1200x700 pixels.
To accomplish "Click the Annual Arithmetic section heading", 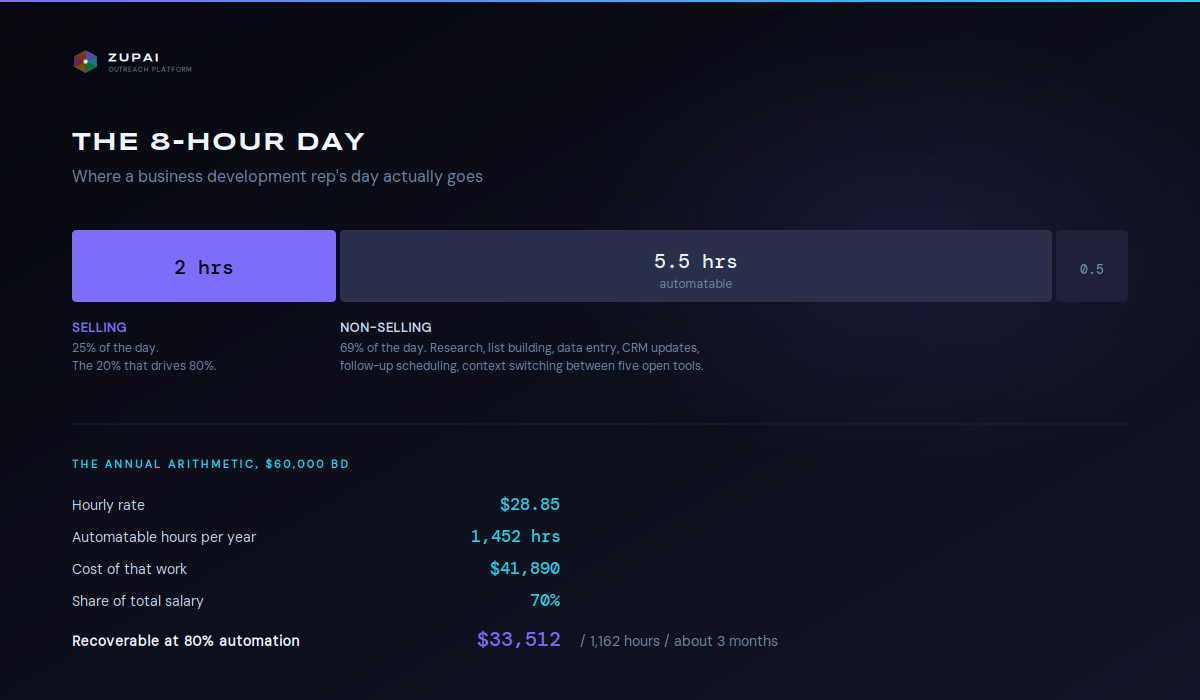I will pyautogui.click(x=210, y=464).
